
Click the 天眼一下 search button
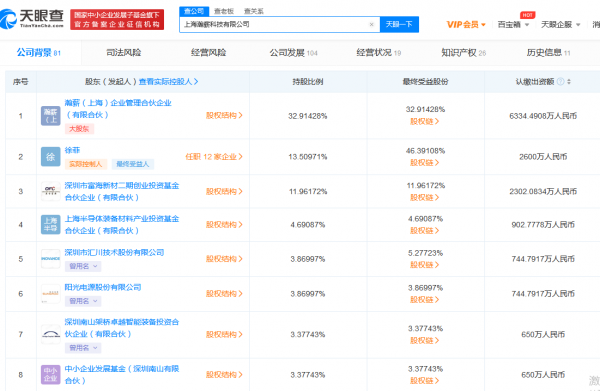[x=399, y=24]
